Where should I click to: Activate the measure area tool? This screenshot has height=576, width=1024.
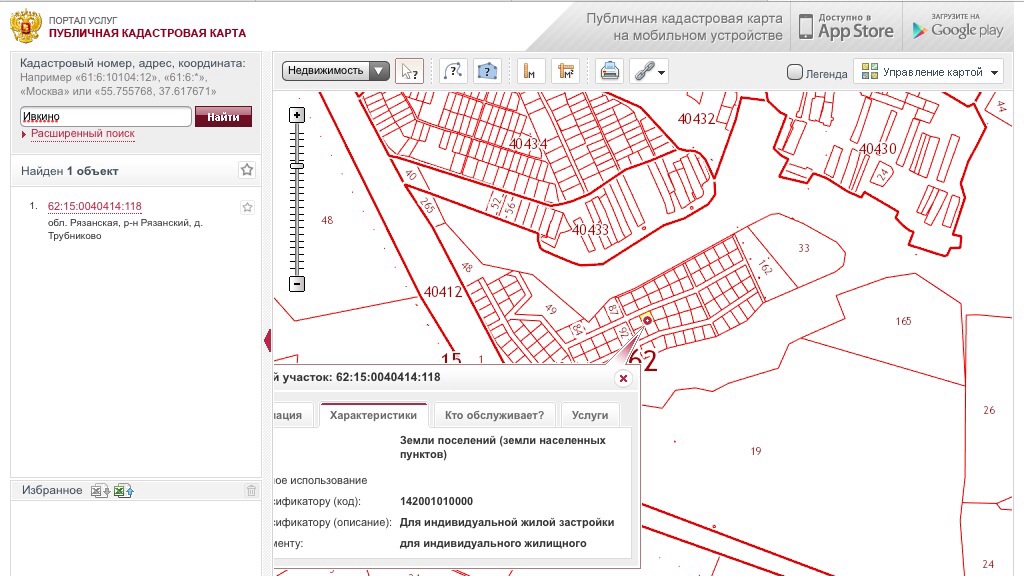pyautogui.click(x=564, y=71)
